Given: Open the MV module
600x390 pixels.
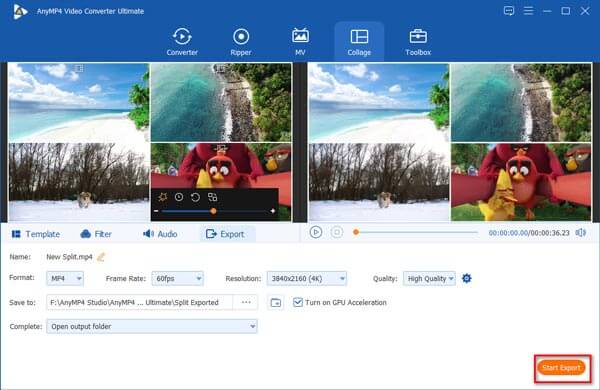Looking at the screenshot, I should [300, 42].
